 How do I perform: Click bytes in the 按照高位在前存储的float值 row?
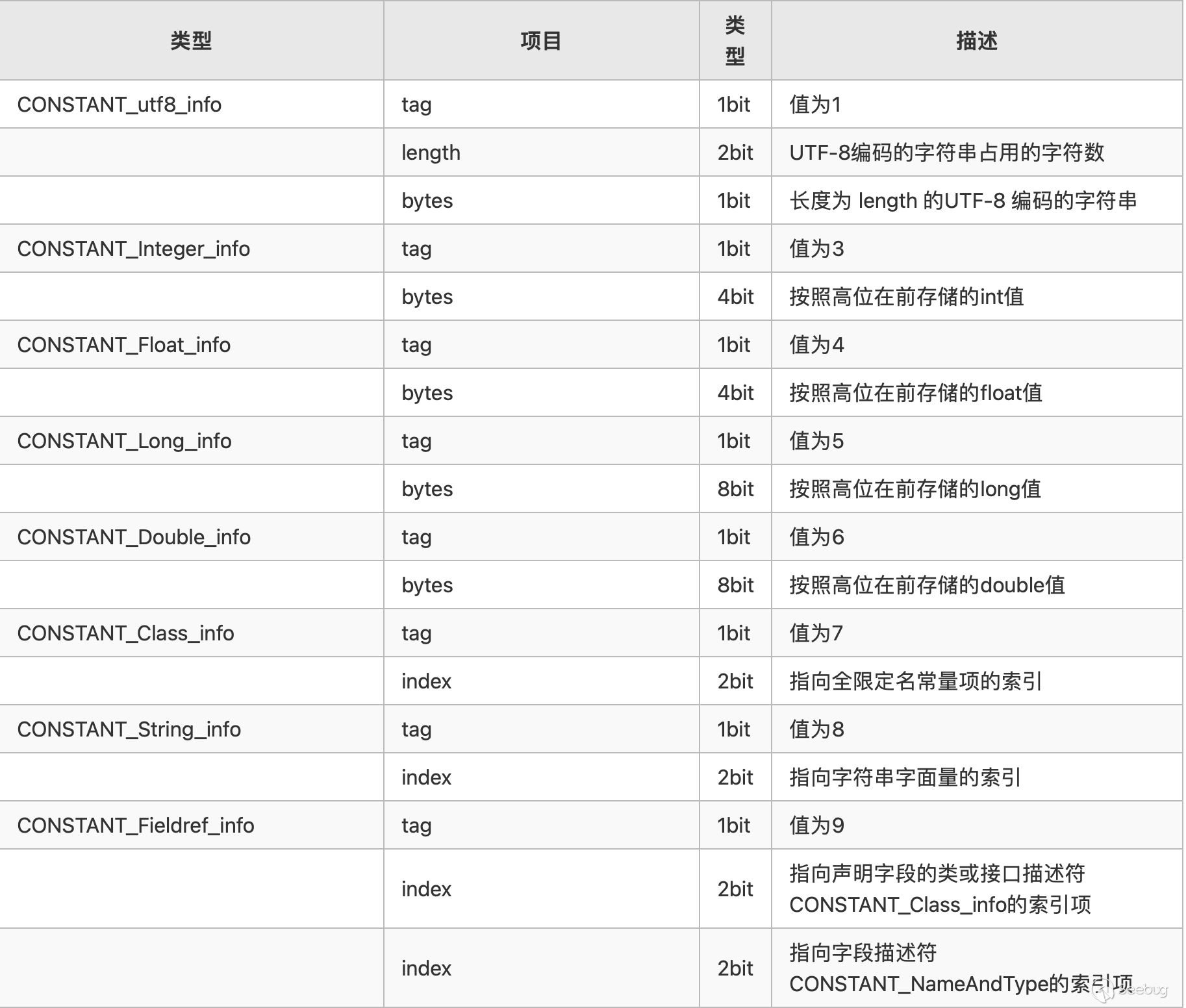[x=427, y=394]
